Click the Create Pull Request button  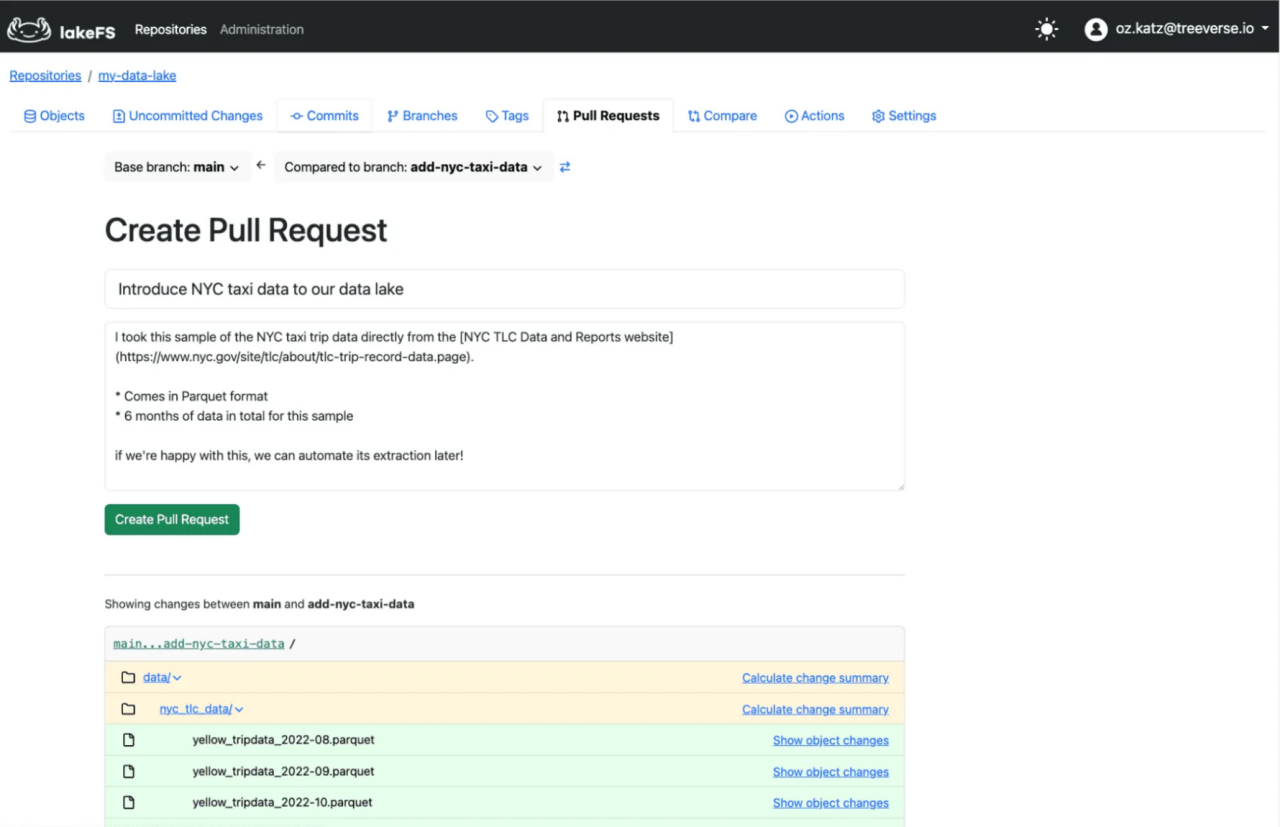click(171, 519)
